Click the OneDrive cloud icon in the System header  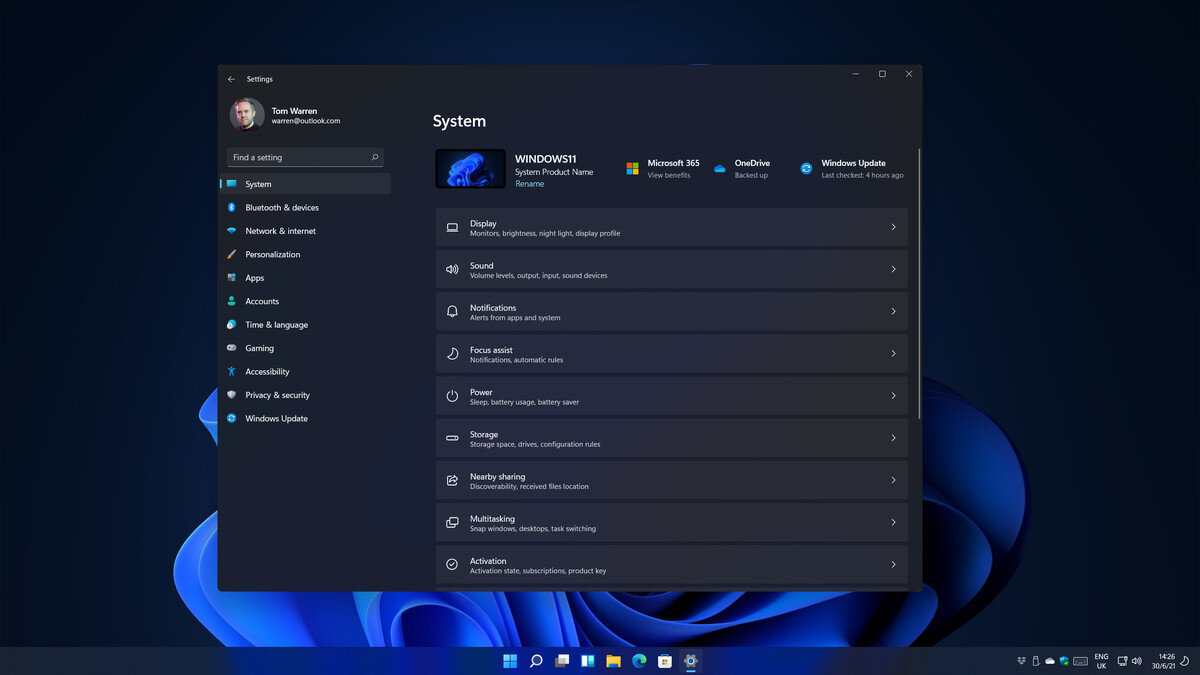[719, 169]
